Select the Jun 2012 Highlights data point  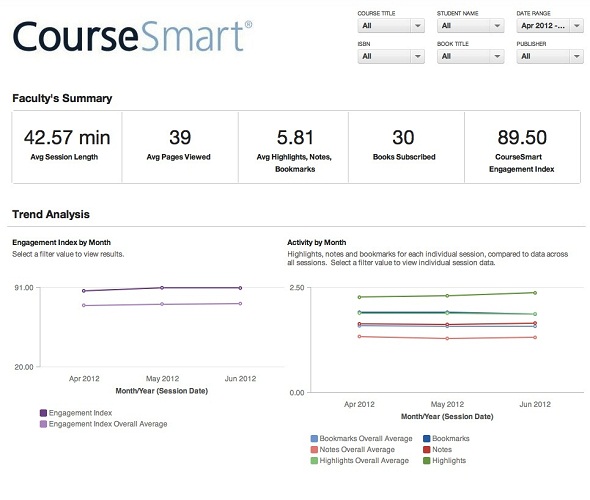click(535, 293)
